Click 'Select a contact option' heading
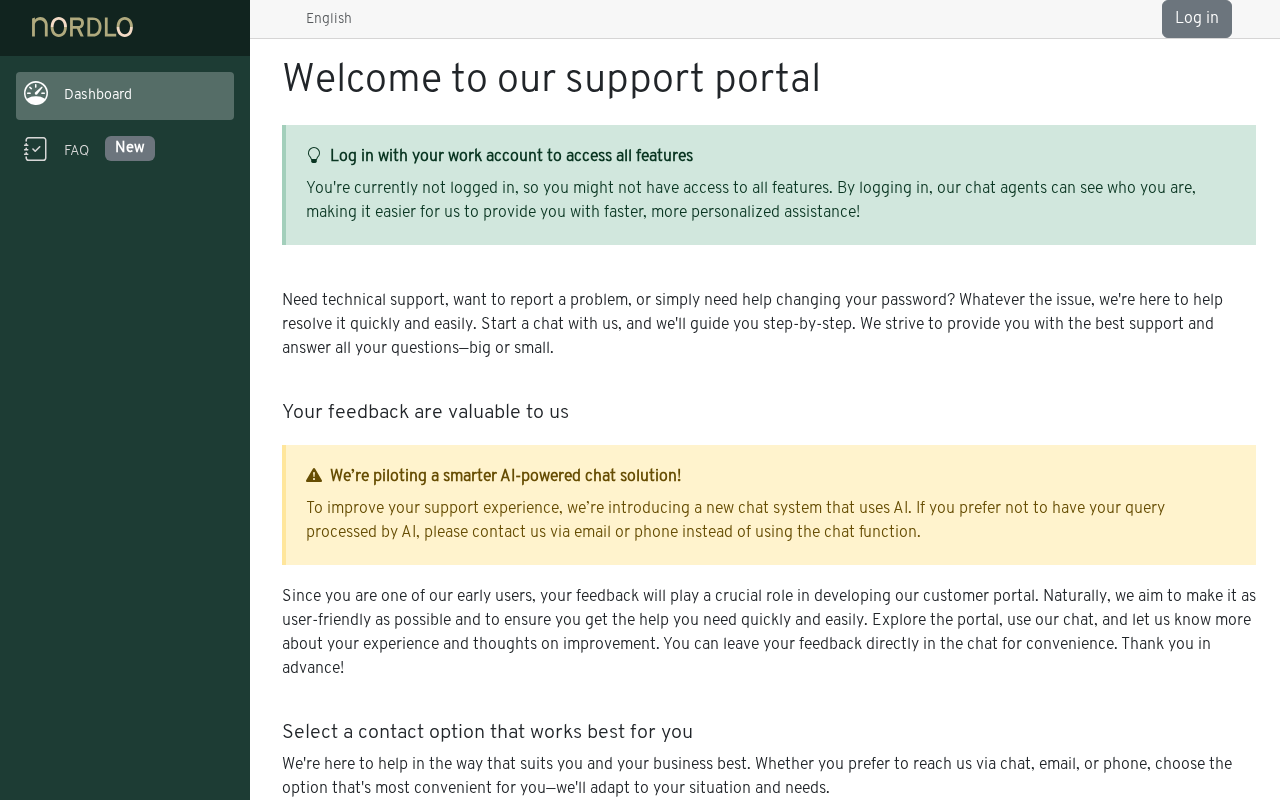 [x=487, y=732]
